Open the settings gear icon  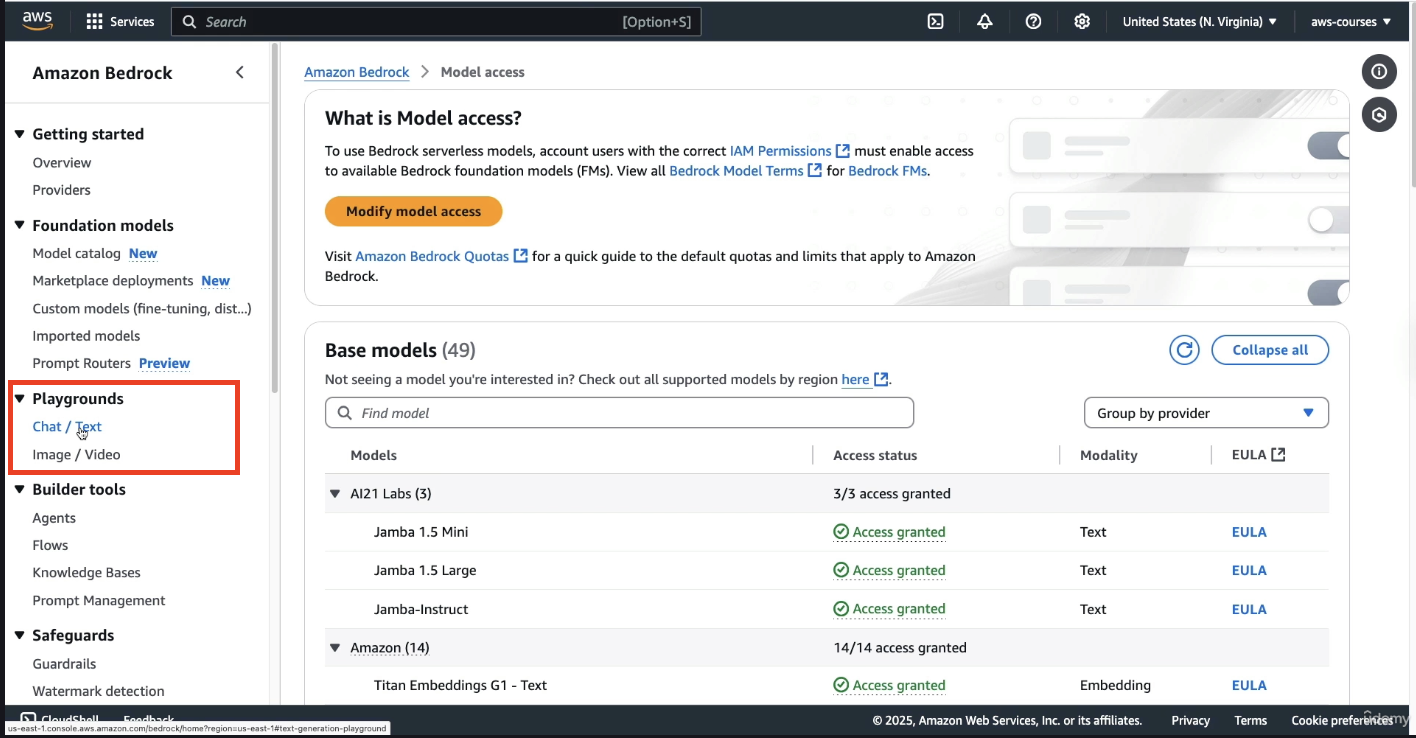[1082, 21]
